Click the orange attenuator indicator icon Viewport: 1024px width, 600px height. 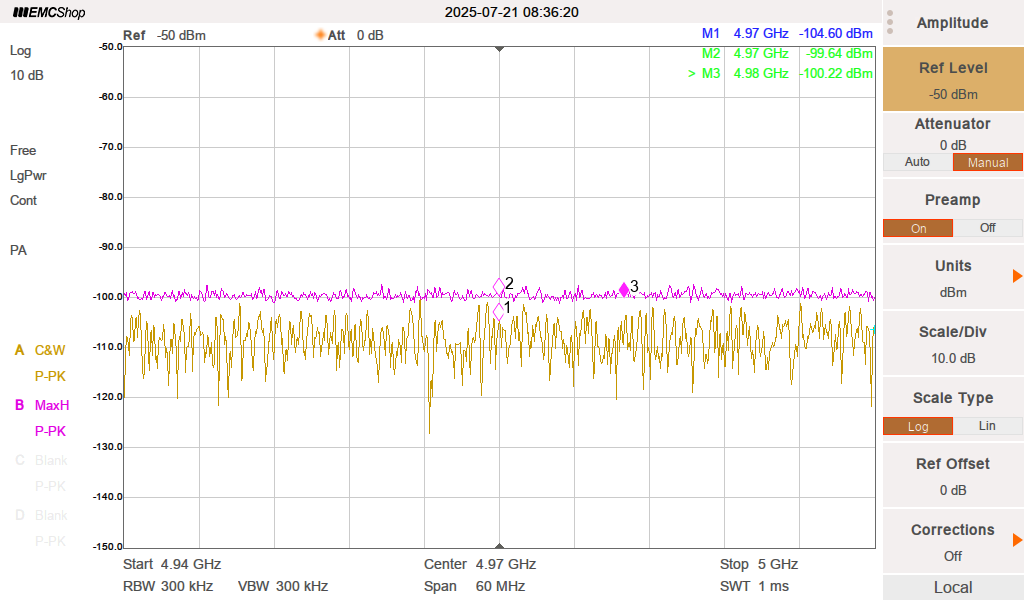click(x=321, y=35)
